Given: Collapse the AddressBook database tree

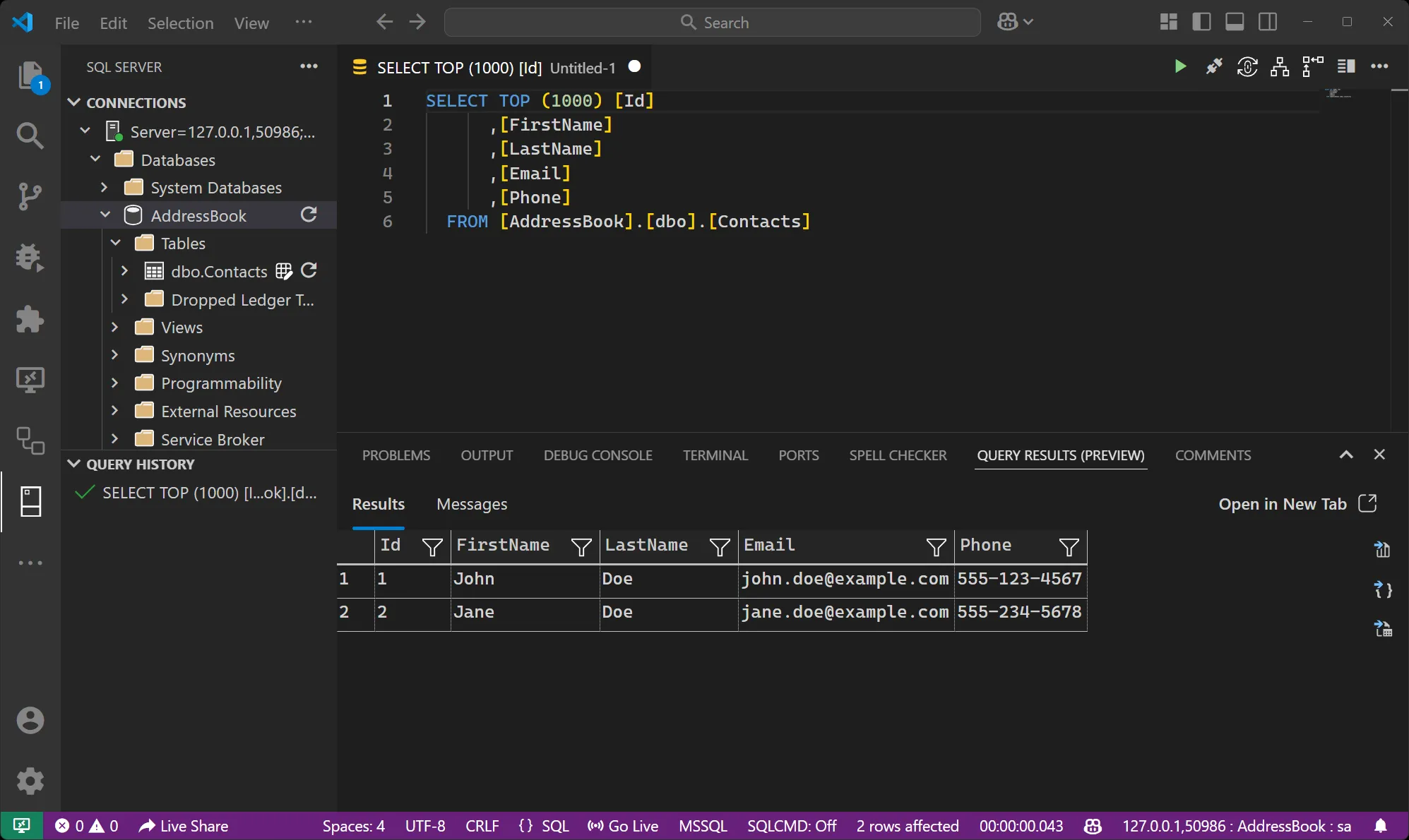Looking at the screenshot, I should [x=105, y=215].
